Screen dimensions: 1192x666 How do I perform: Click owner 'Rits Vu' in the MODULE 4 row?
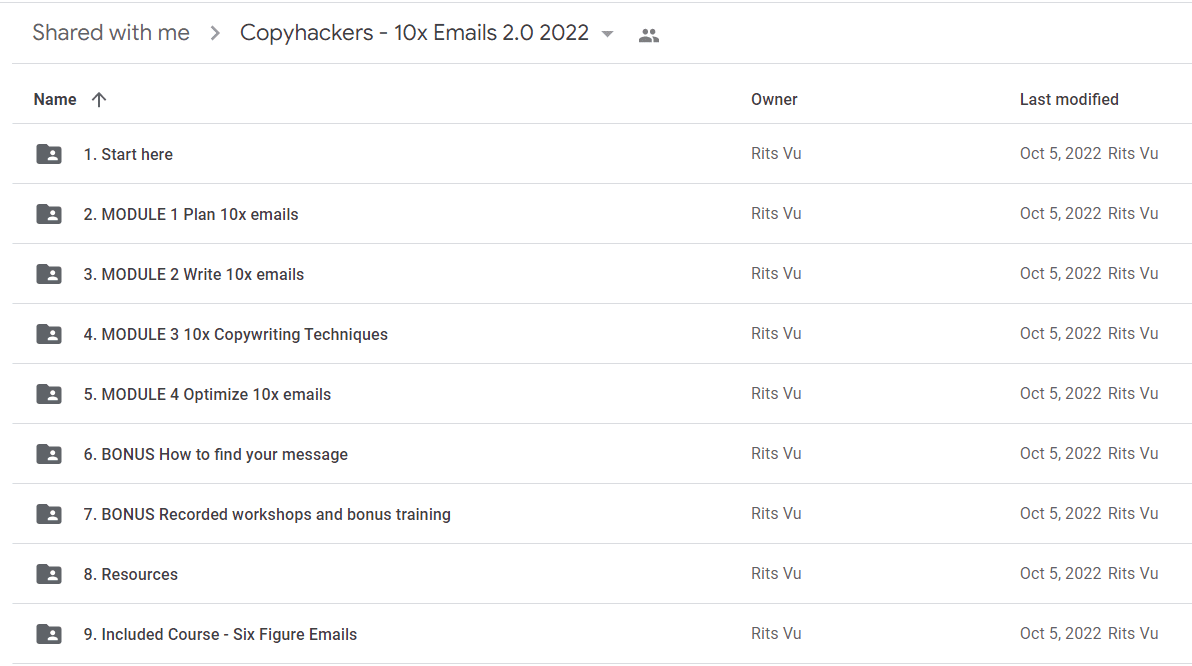tap(776, 394)
